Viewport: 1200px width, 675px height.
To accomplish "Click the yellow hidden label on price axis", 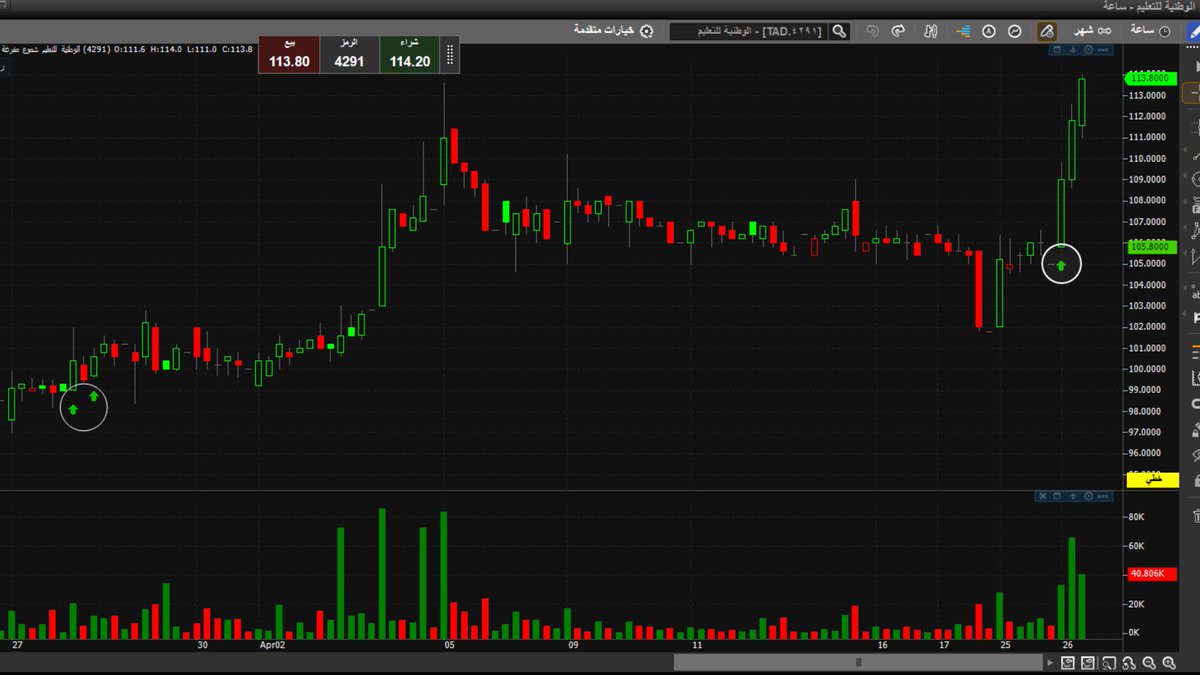I will (x=1153, y=480).
